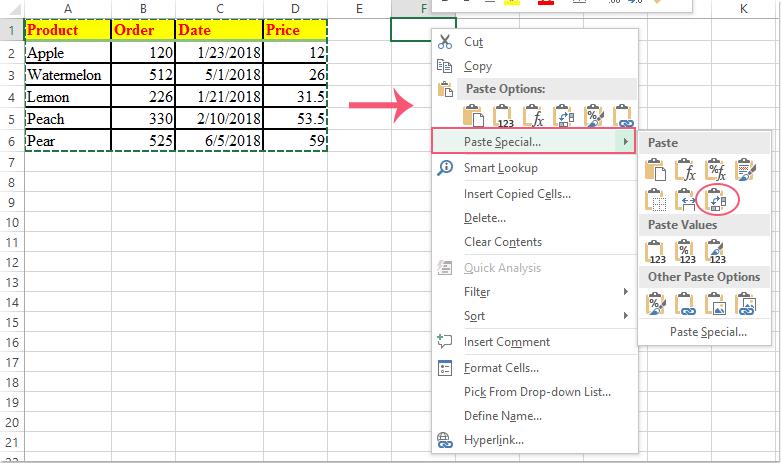The width and height of the screenshot is (781, 463).
Task: Select column B header
Action: point(143,8)
